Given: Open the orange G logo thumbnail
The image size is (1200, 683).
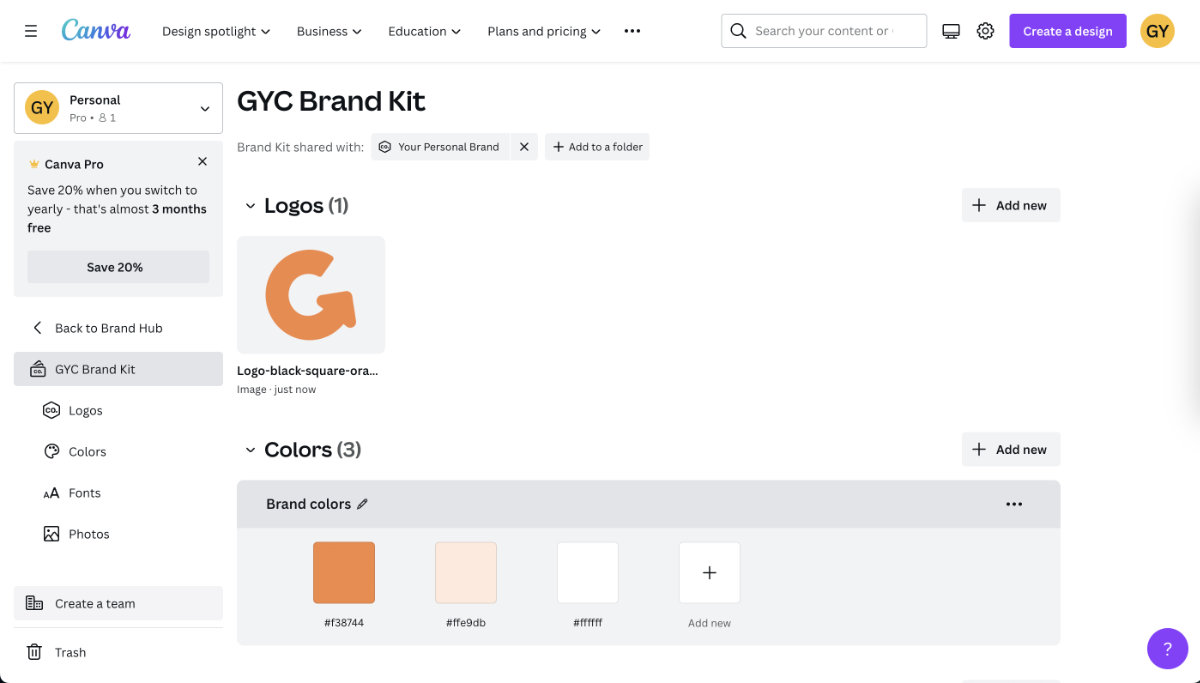Looking at the screenshot, I should tap(311, 295).
